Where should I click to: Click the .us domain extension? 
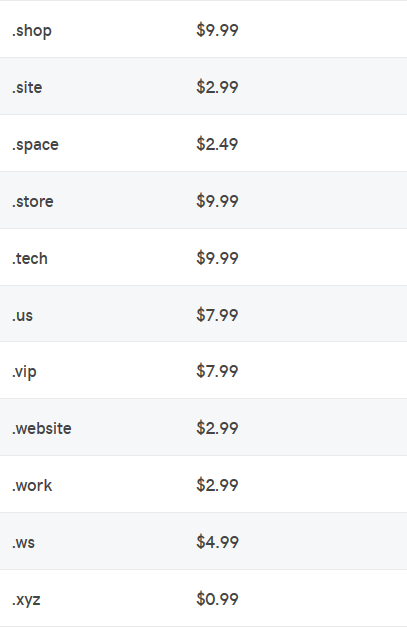tap(22, 315)
